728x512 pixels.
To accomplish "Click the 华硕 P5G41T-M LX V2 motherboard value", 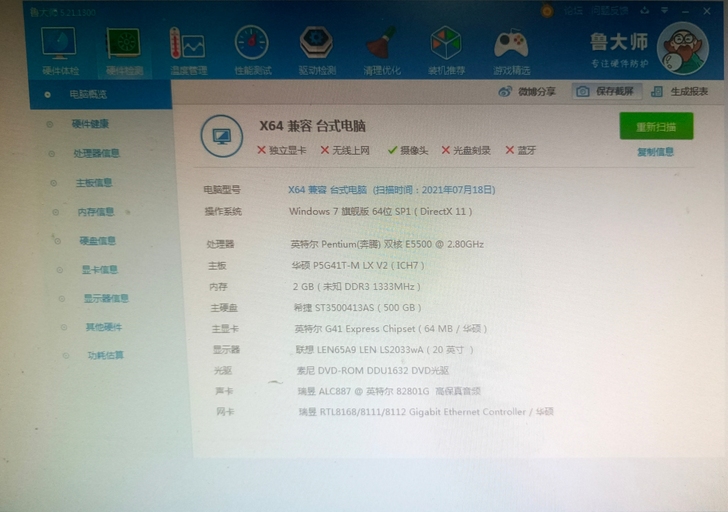I will tap(358, 266).
